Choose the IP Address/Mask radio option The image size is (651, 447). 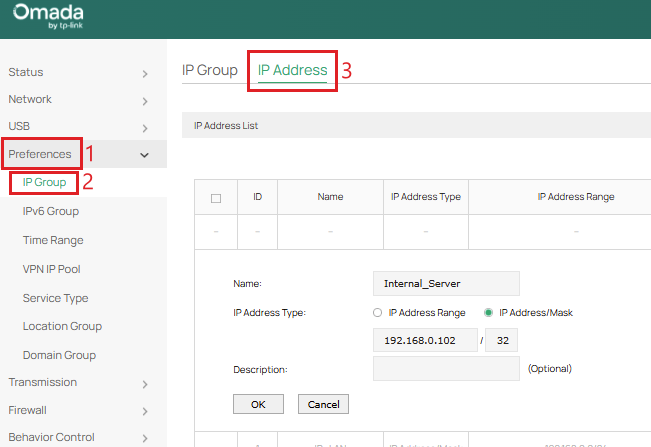(x=489, y=313)
